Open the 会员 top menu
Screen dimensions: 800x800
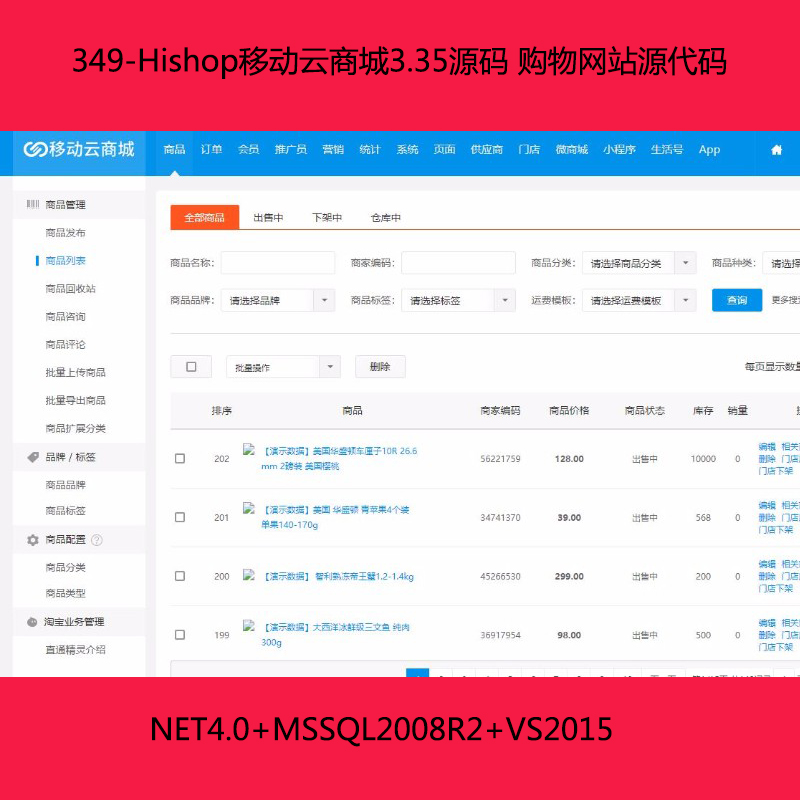[248, 149]
